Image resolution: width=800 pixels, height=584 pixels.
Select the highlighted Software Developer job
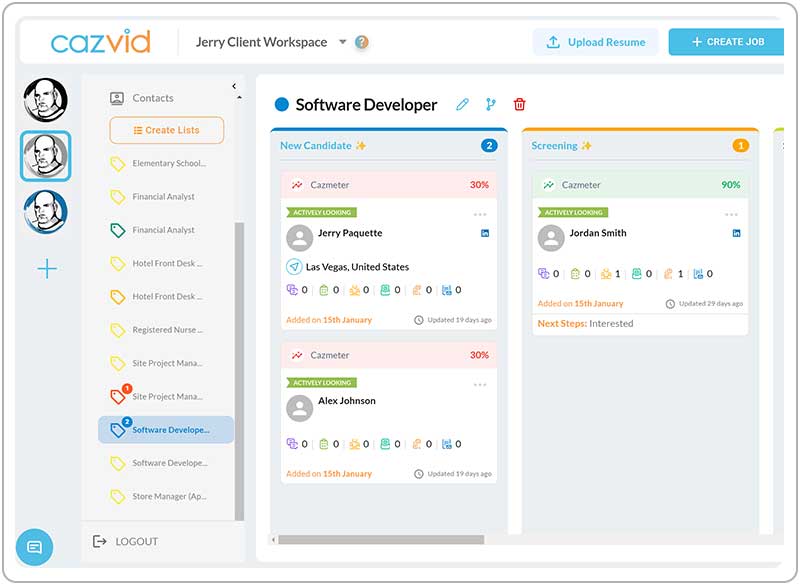166,429
